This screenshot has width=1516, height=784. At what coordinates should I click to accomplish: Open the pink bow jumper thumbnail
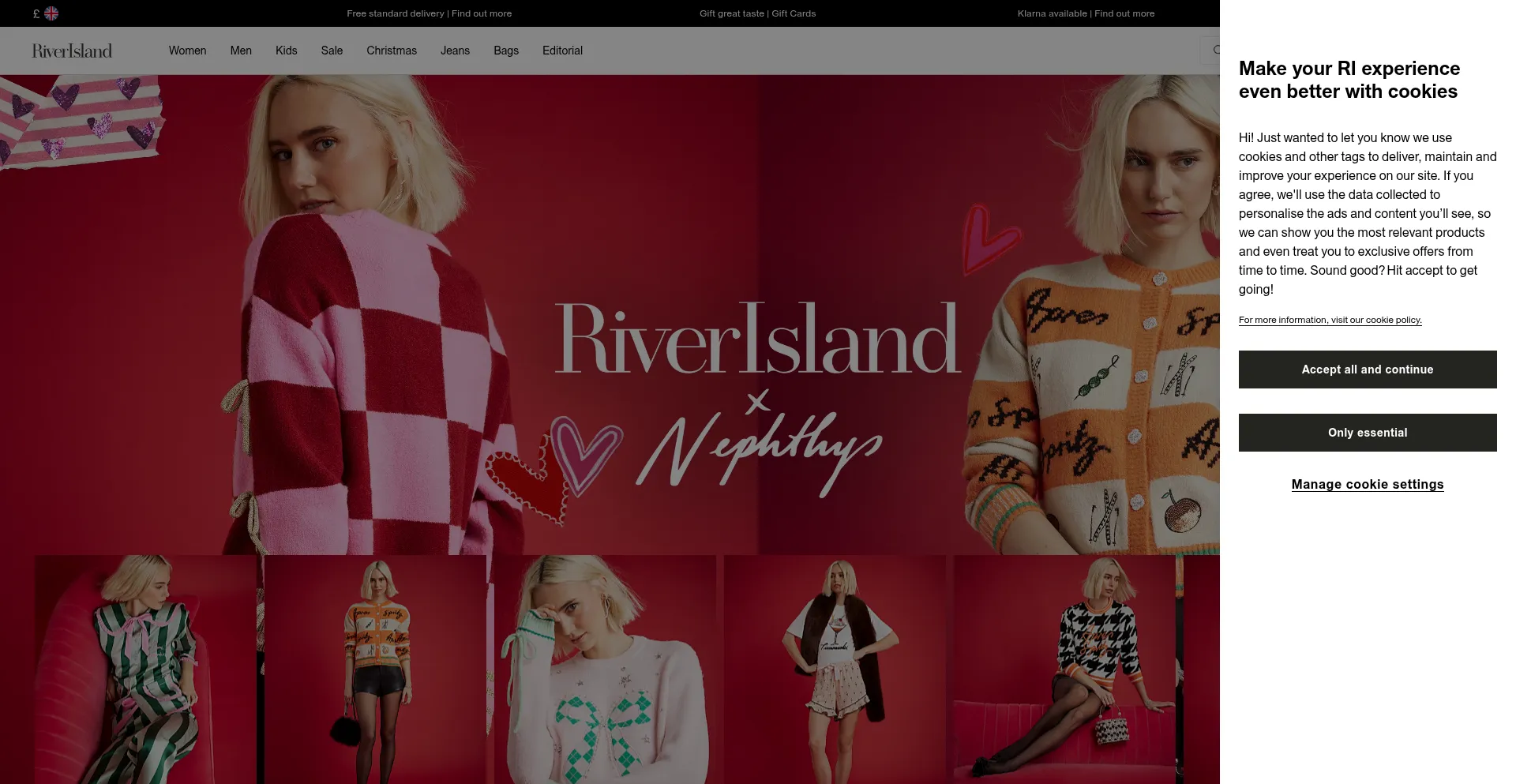(605, 670)
